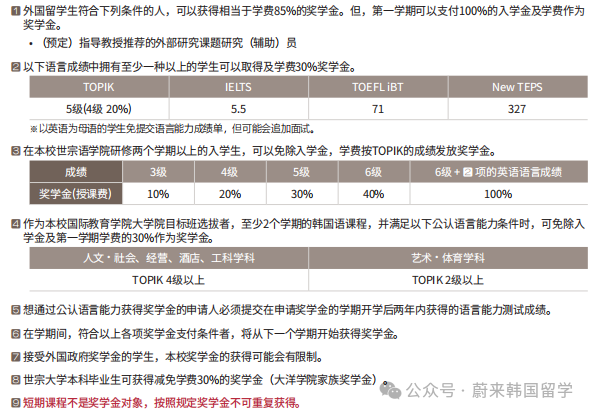The image size is (592, 414).
Task: Select the TOPIK column header
Action: [99, 87]
